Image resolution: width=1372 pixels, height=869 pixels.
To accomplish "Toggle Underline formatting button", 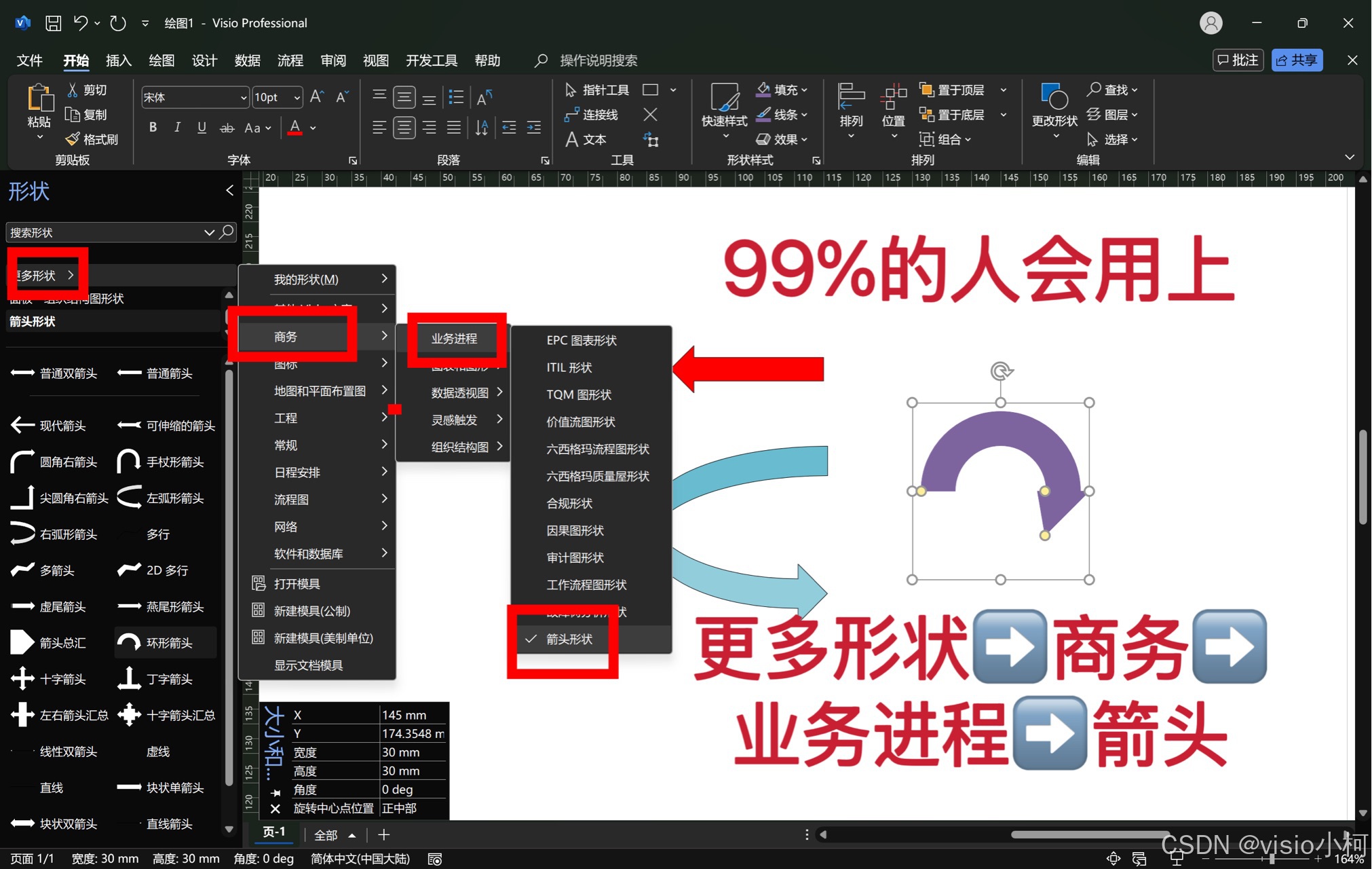I will click(202, 128).
